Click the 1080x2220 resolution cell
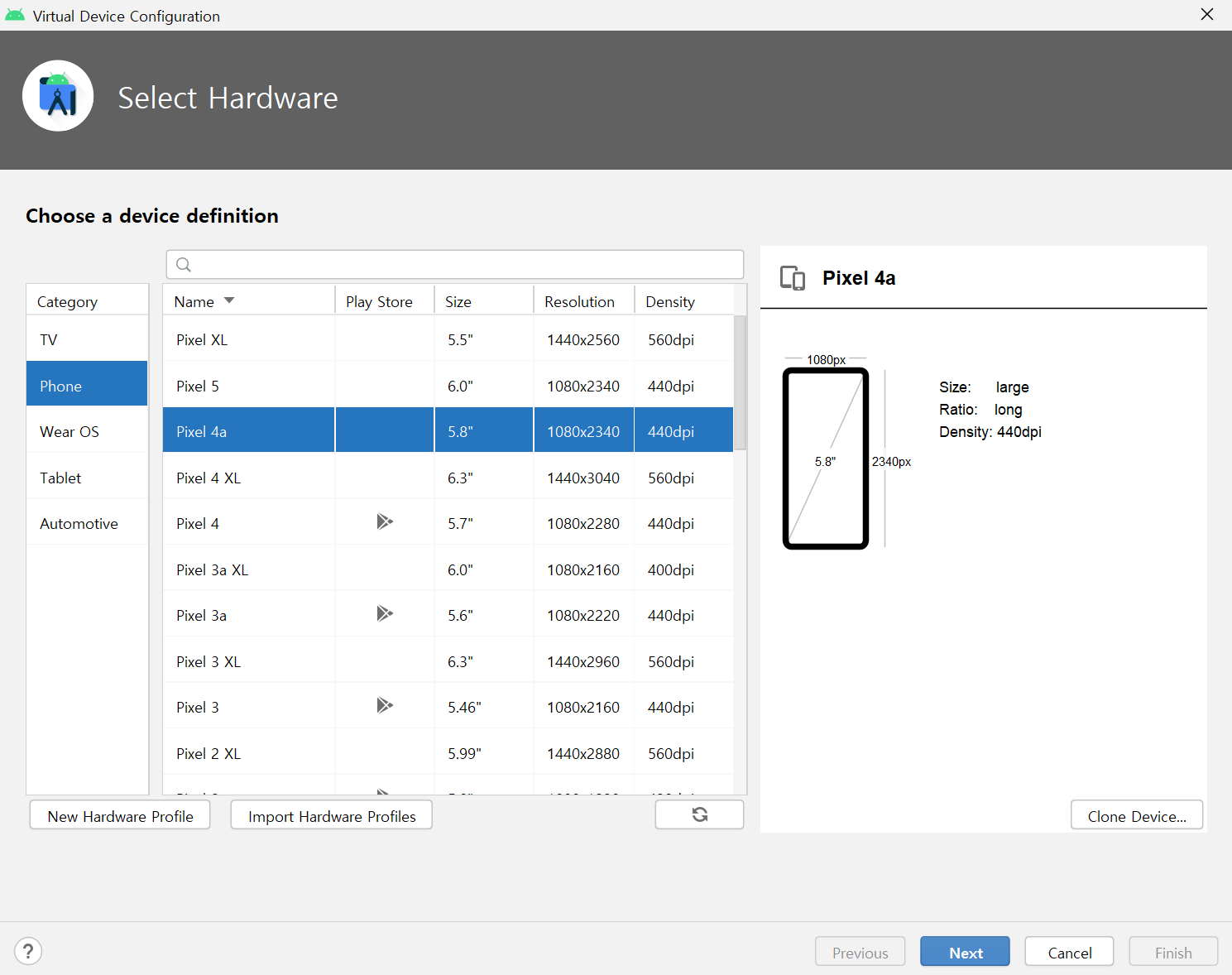1232x975 pixels. click(582, 615)
